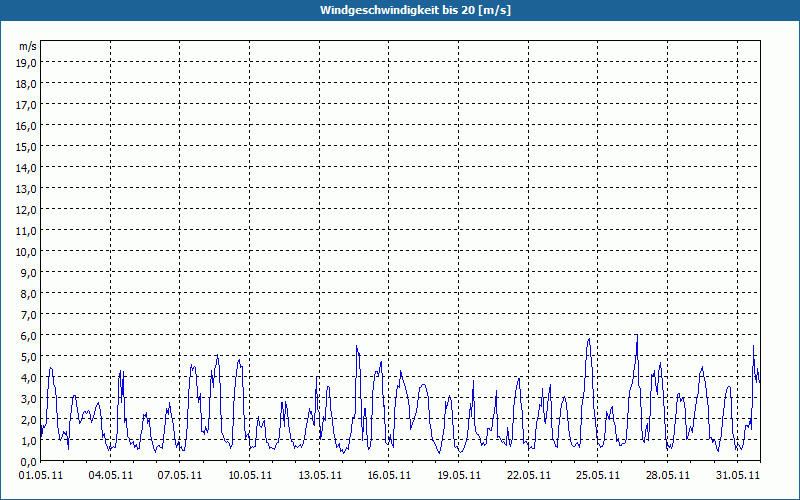Select the 18,0 y-axis label
Viewport: 800px width, 500px height.
(x=27, y=83)
